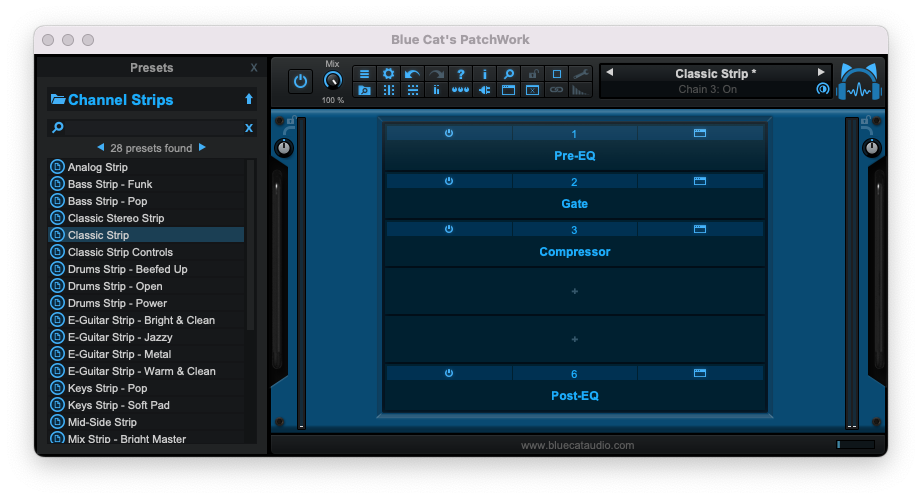922x499 pixels.
Task: Select the E-Guitar Strip - Metal preset
Action: [x=119, y=354]
